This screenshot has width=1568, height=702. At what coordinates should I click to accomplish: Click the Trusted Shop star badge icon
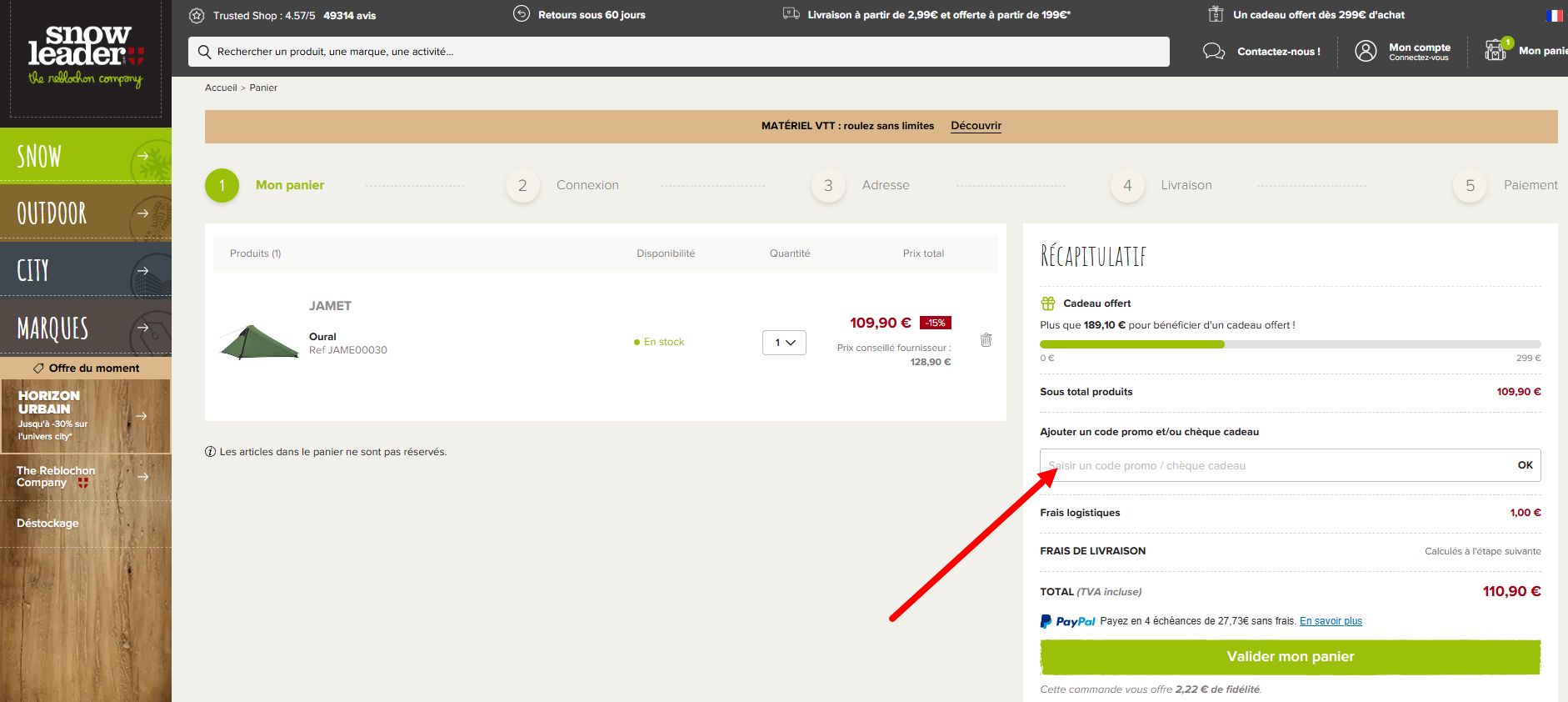tap(197, 15)
